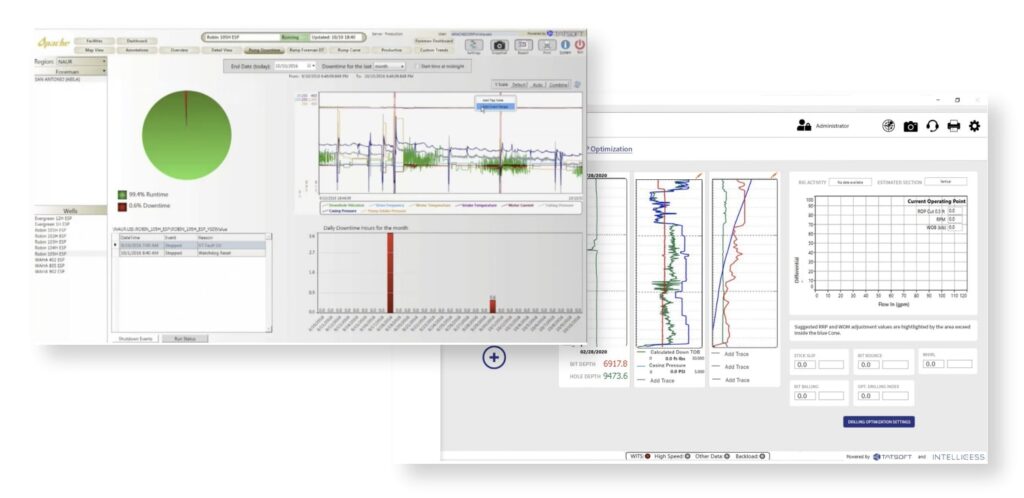Open support via the headset icon
The image size is (1024, 498).
pyautogui.click(x=932, y=126)
